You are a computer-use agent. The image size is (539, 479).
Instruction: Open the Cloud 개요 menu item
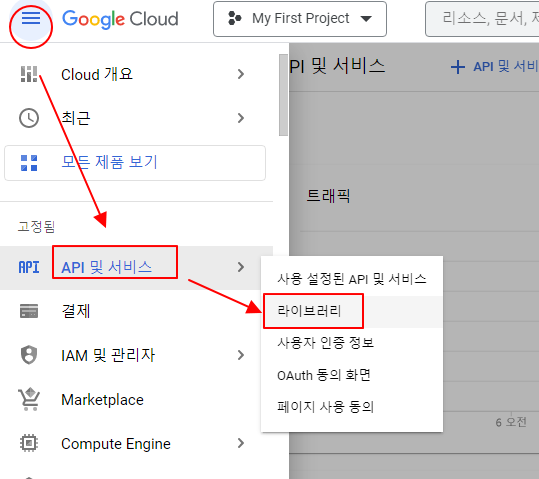point(136,74)
